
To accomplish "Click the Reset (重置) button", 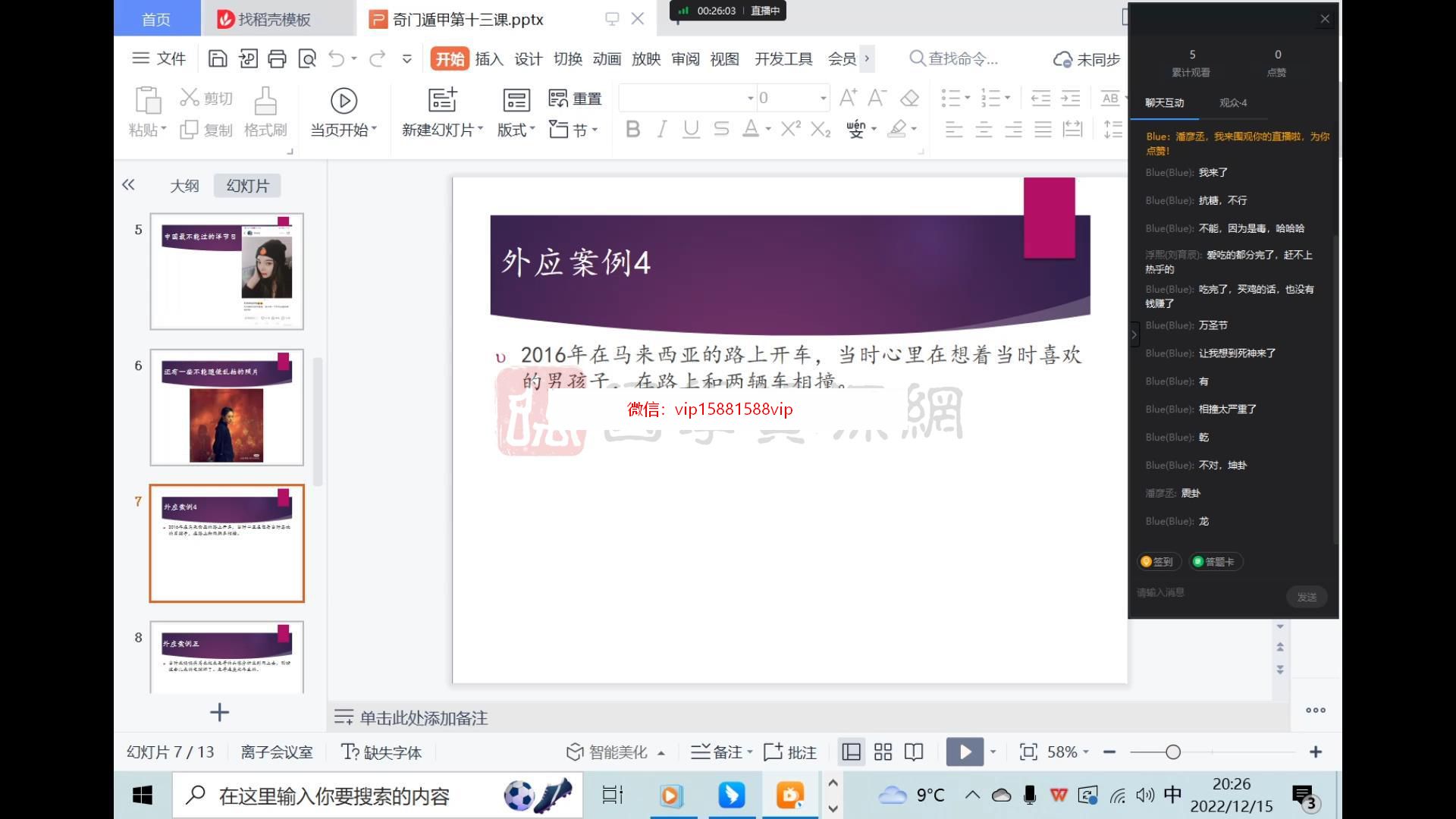I will (x=575, y=99).
